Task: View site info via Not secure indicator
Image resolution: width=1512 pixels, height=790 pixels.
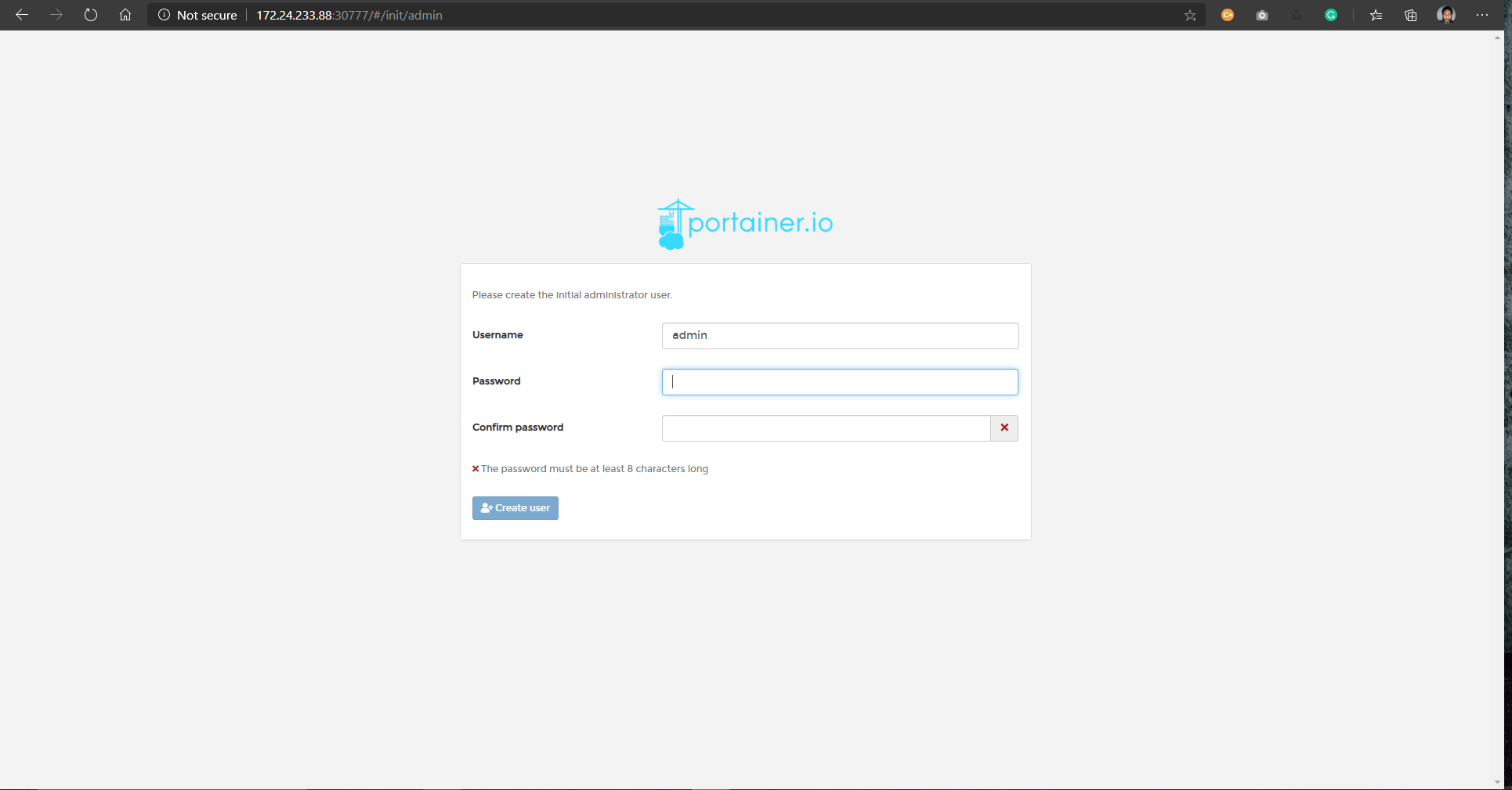Action: point(197,15)
